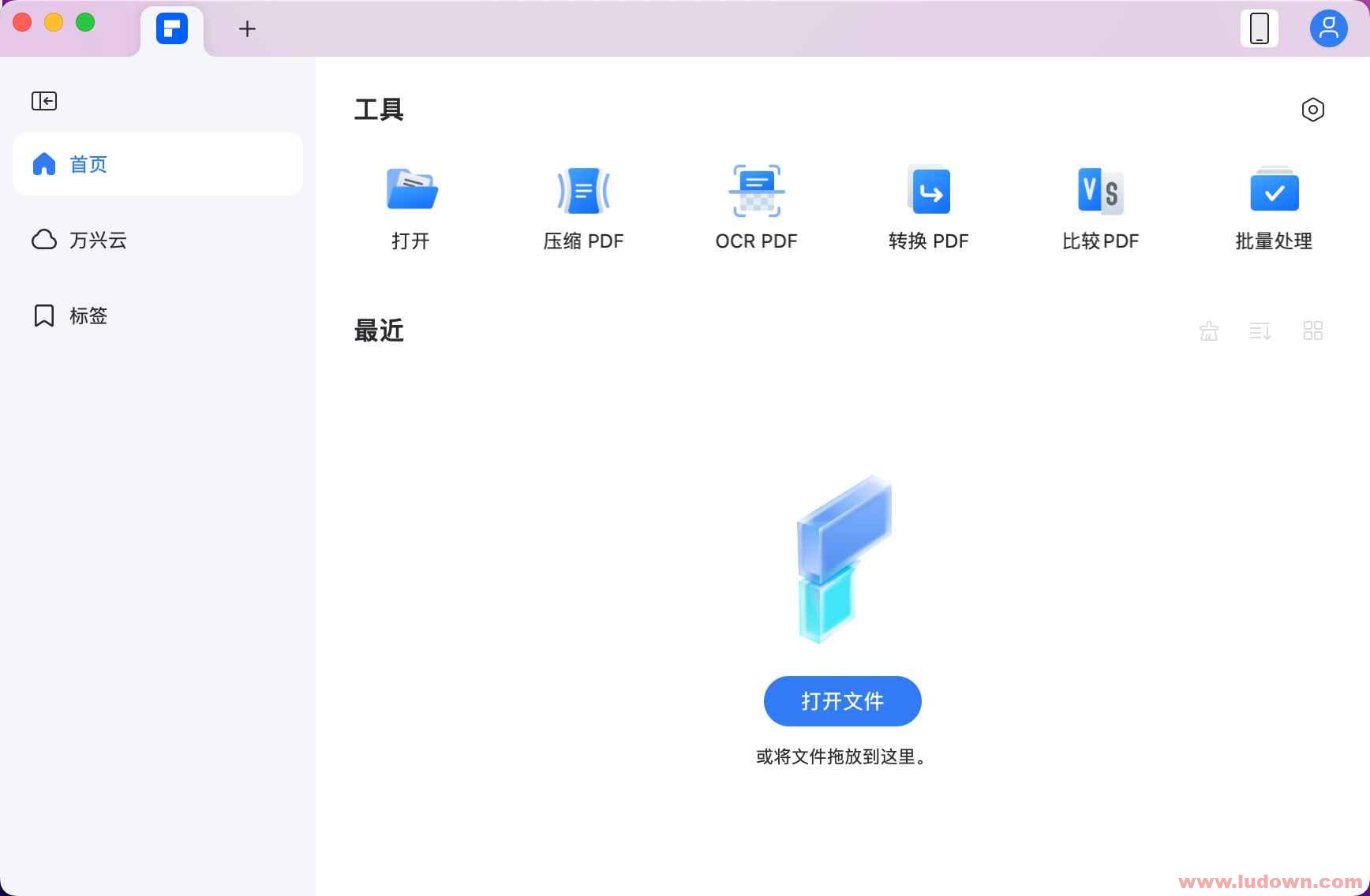
Task: Change recent files sort order
Action: [1260, 330]
